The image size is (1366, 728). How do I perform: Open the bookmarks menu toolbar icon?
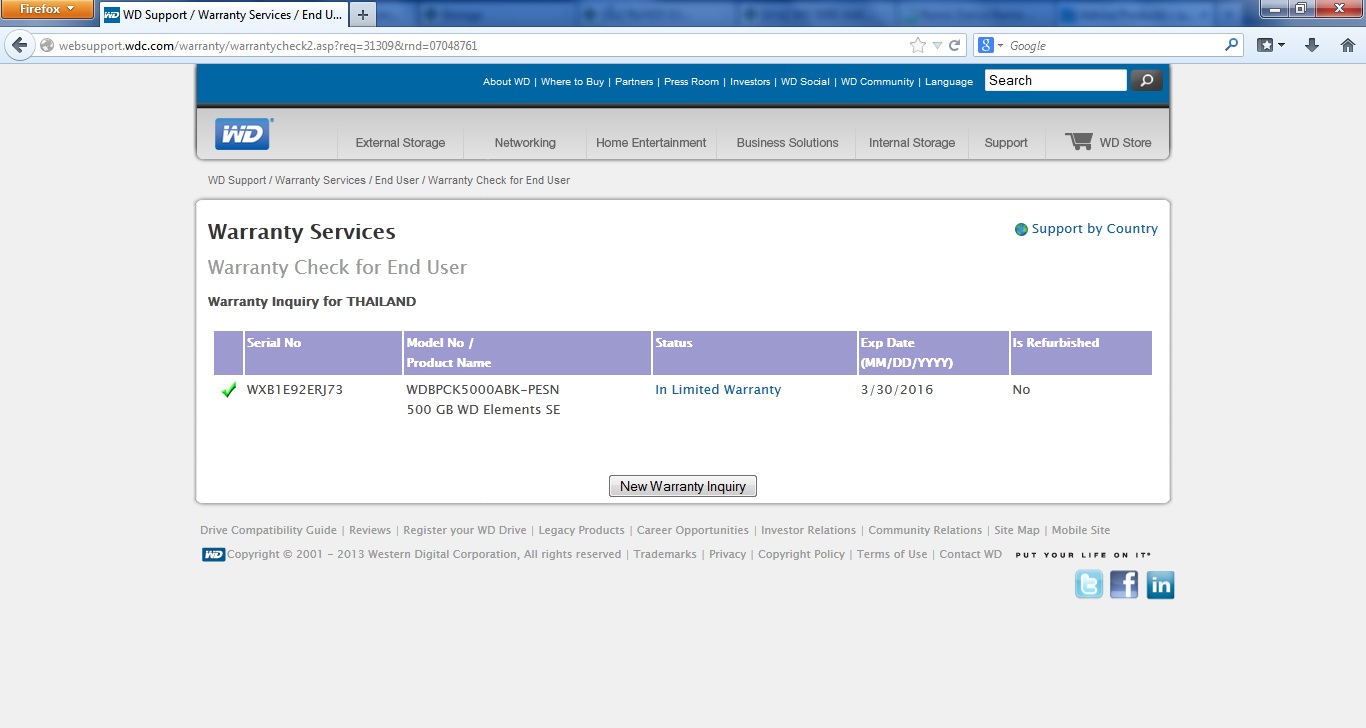pos(1270,45)
